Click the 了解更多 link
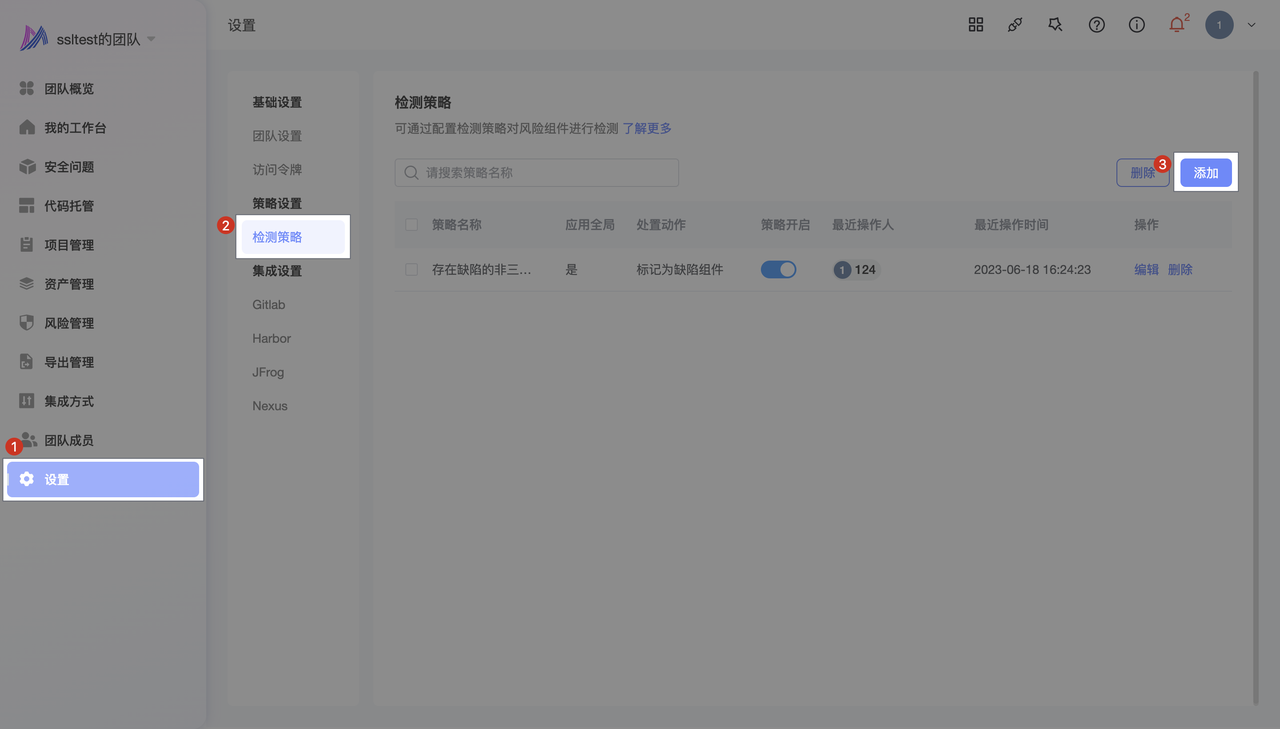Viewport: 1280px width, 729px height. click(x=647, y=128)
